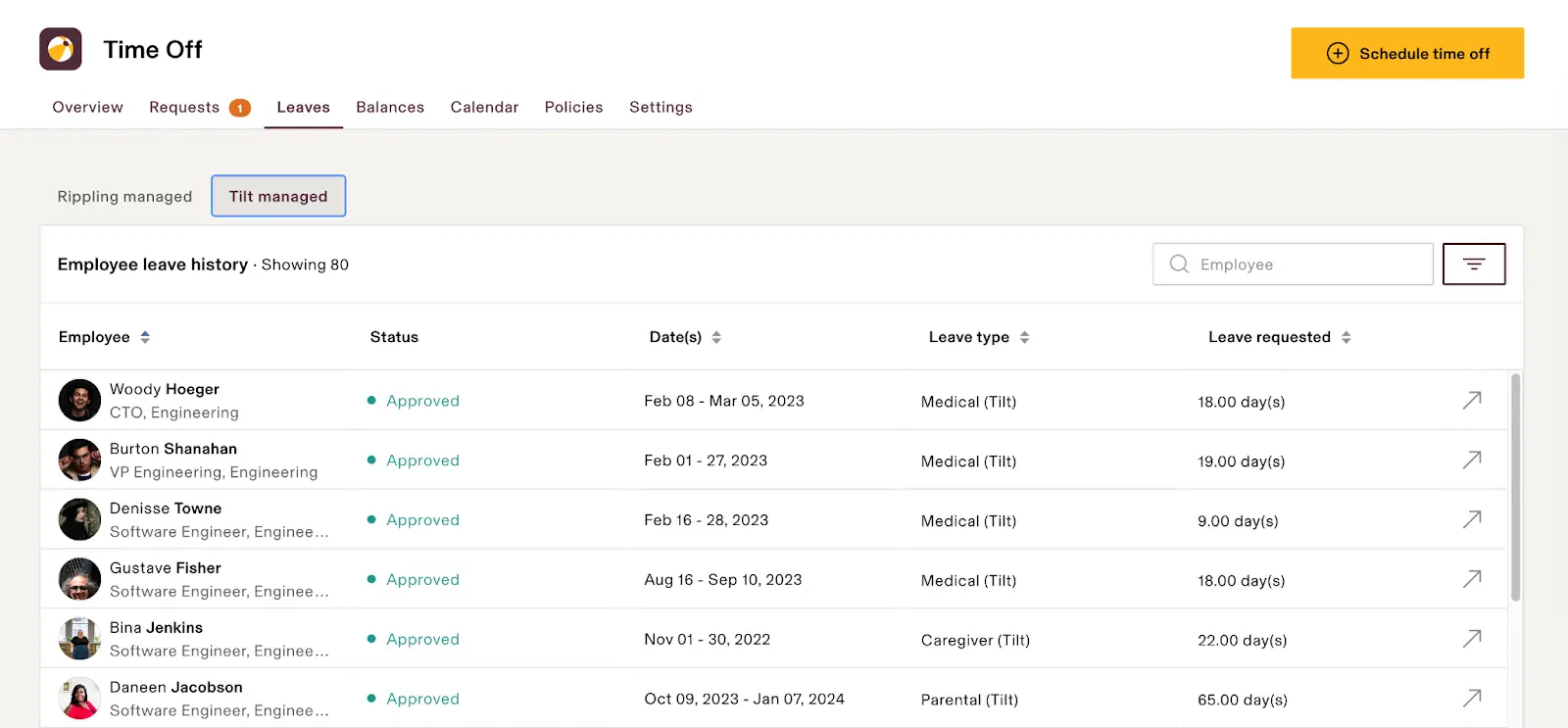This screenshot has width=1568, height=728.
Task: Open the Calendar tab
Action: [484, 107]
